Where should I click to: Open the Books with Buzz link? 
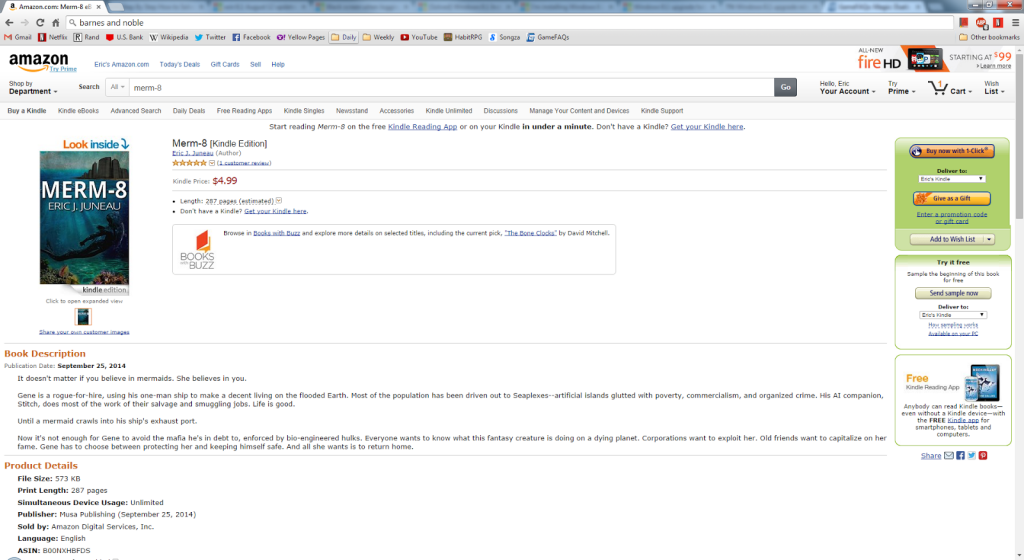tap(276, 233)
